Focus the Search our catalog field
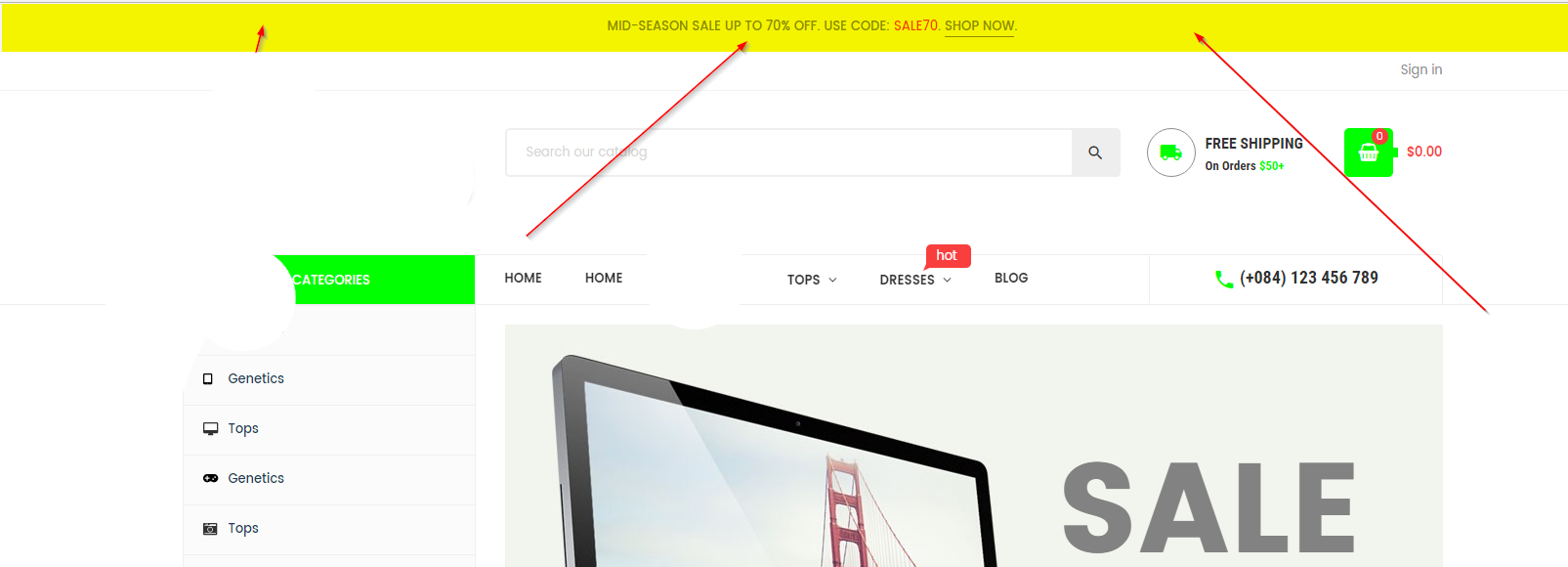This screenshot has width=1568, height=567. (x=789, y=153)
